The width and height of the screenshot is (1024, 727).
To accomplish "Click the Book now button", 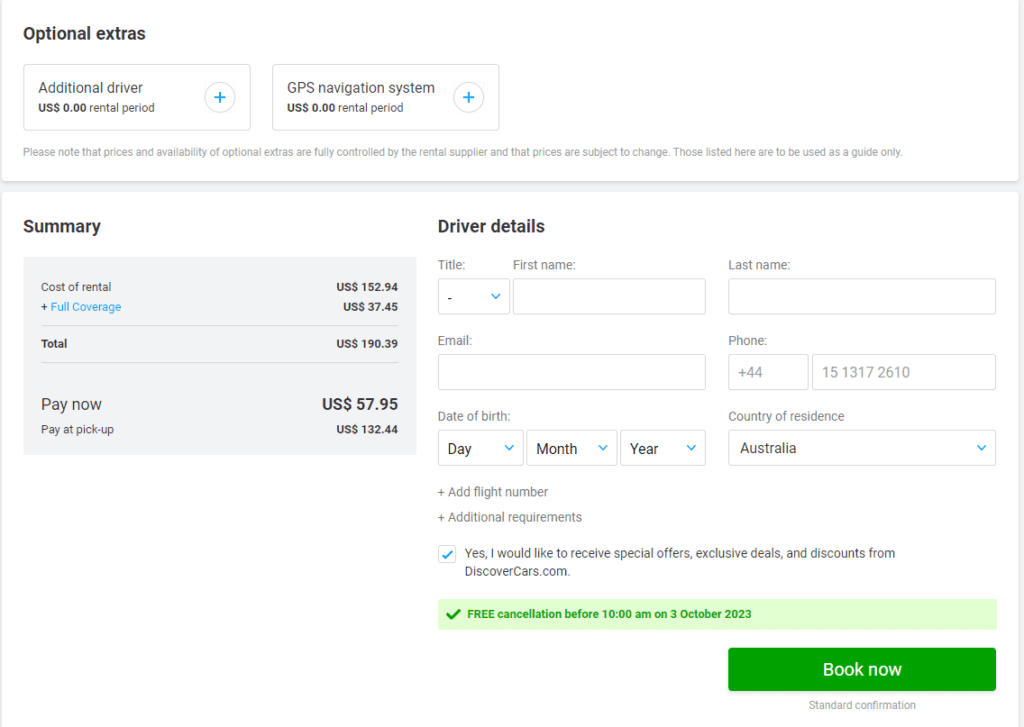I will pos(861,670).
